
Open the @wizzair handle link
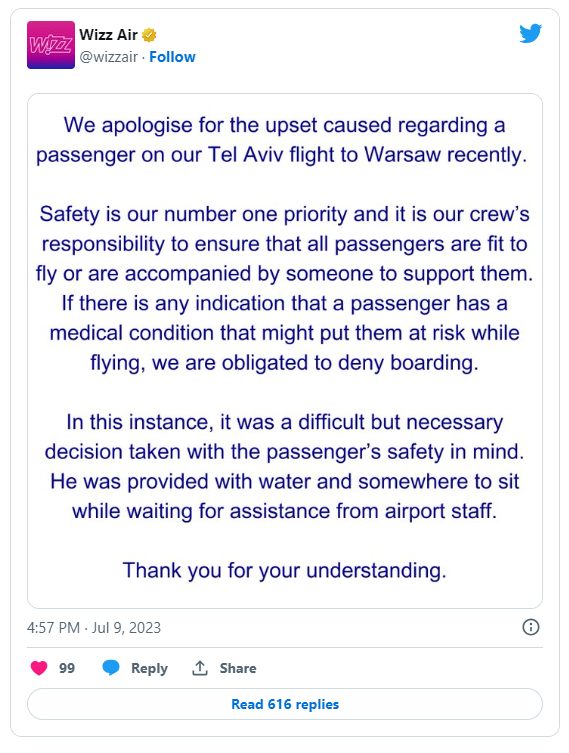(x=109, y=57)
